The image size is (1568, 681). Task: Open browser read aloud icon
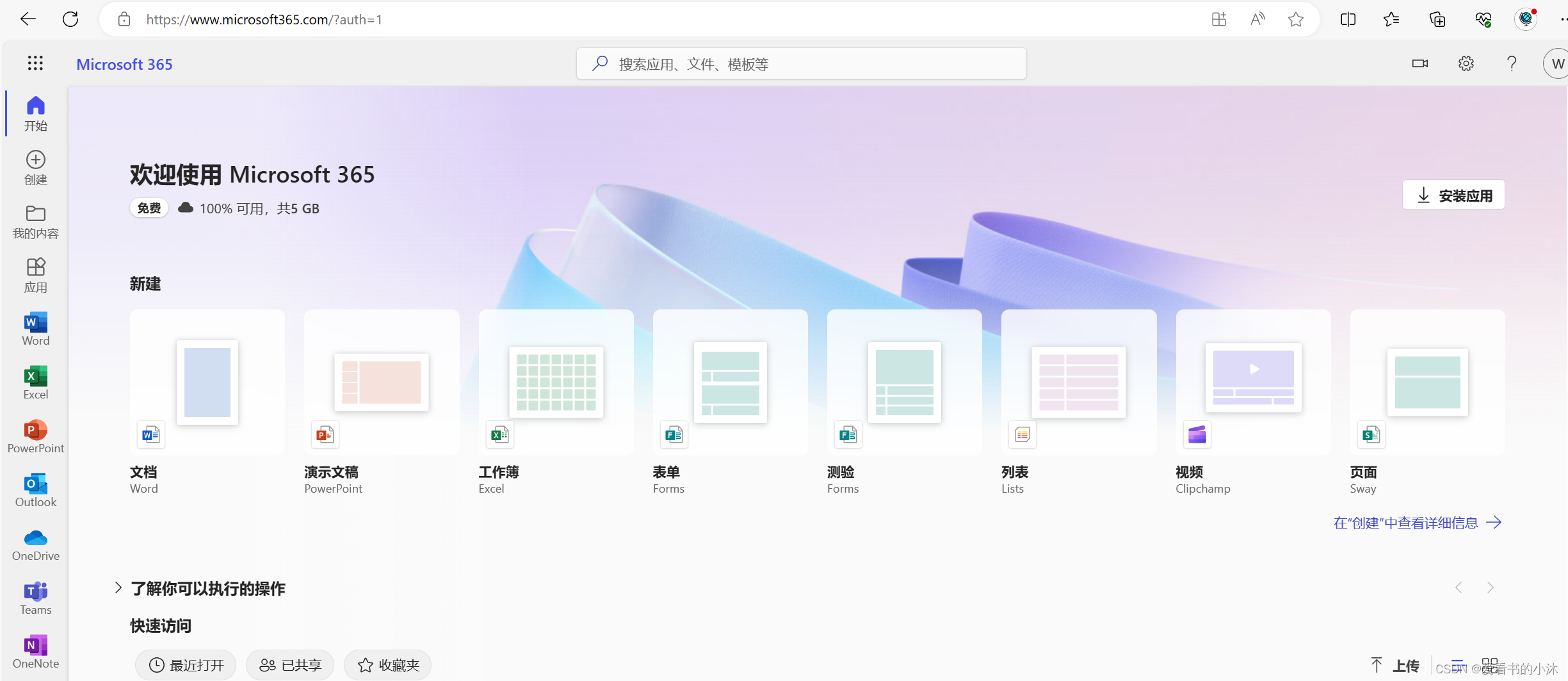[1257, 19]
